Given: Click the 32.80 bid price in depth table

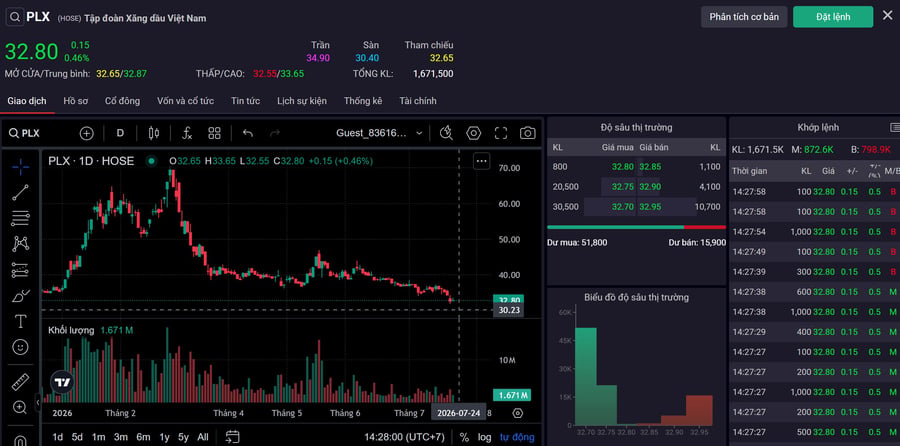Looking at the screenshot, I should pos(623,167).
